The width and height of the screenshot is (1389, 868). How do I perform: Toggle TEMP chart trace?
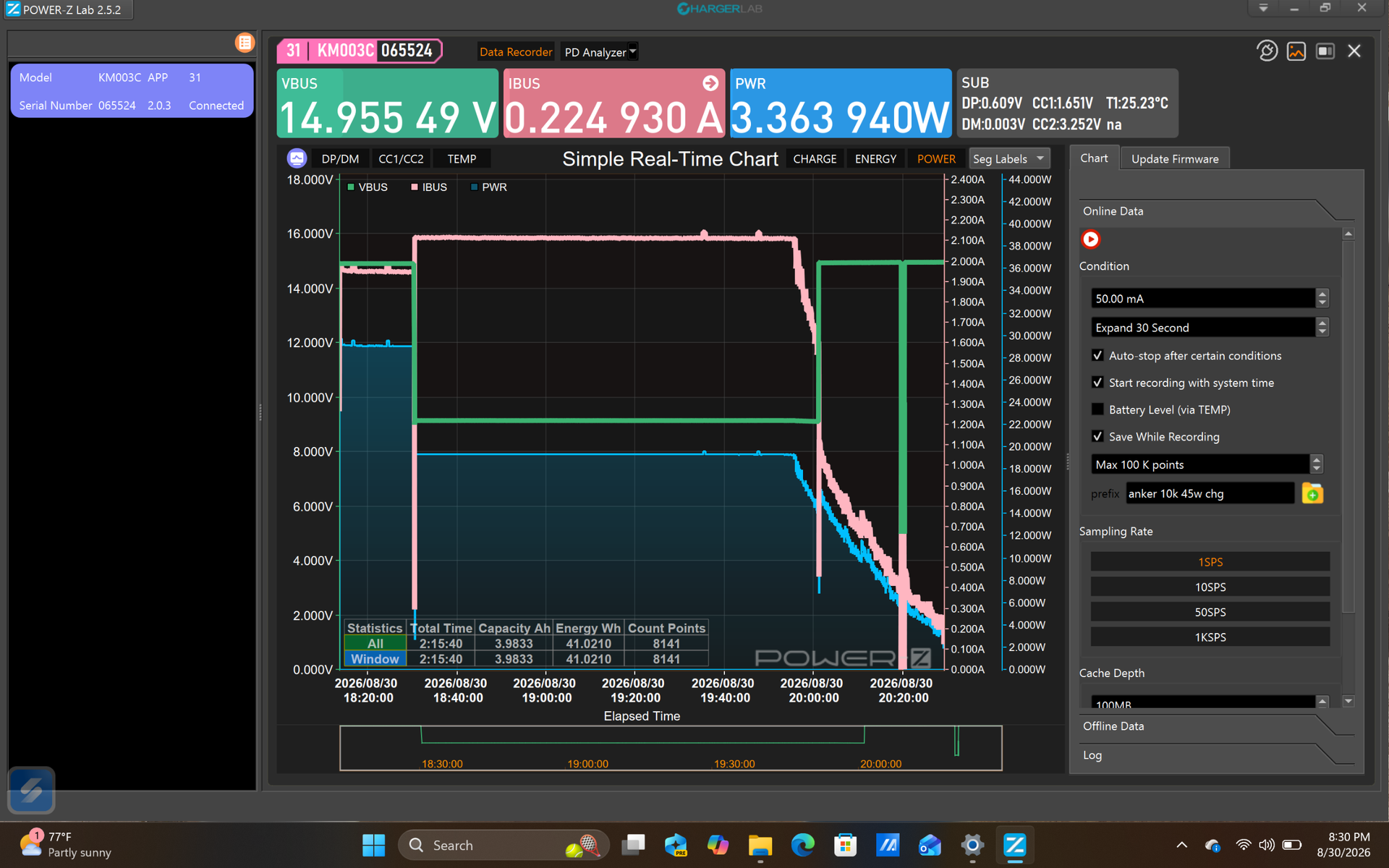pyautogui.click(x=462, y=158)
